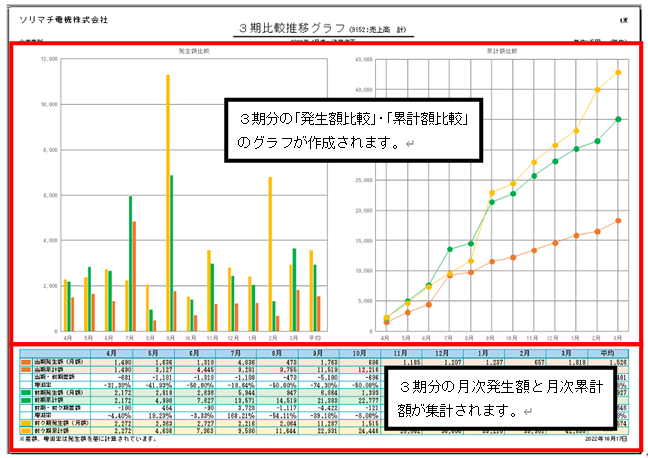Click the green 前期発生額 legend swatch
Viewport: 648px width, 458px height.
tap(26, 393)
